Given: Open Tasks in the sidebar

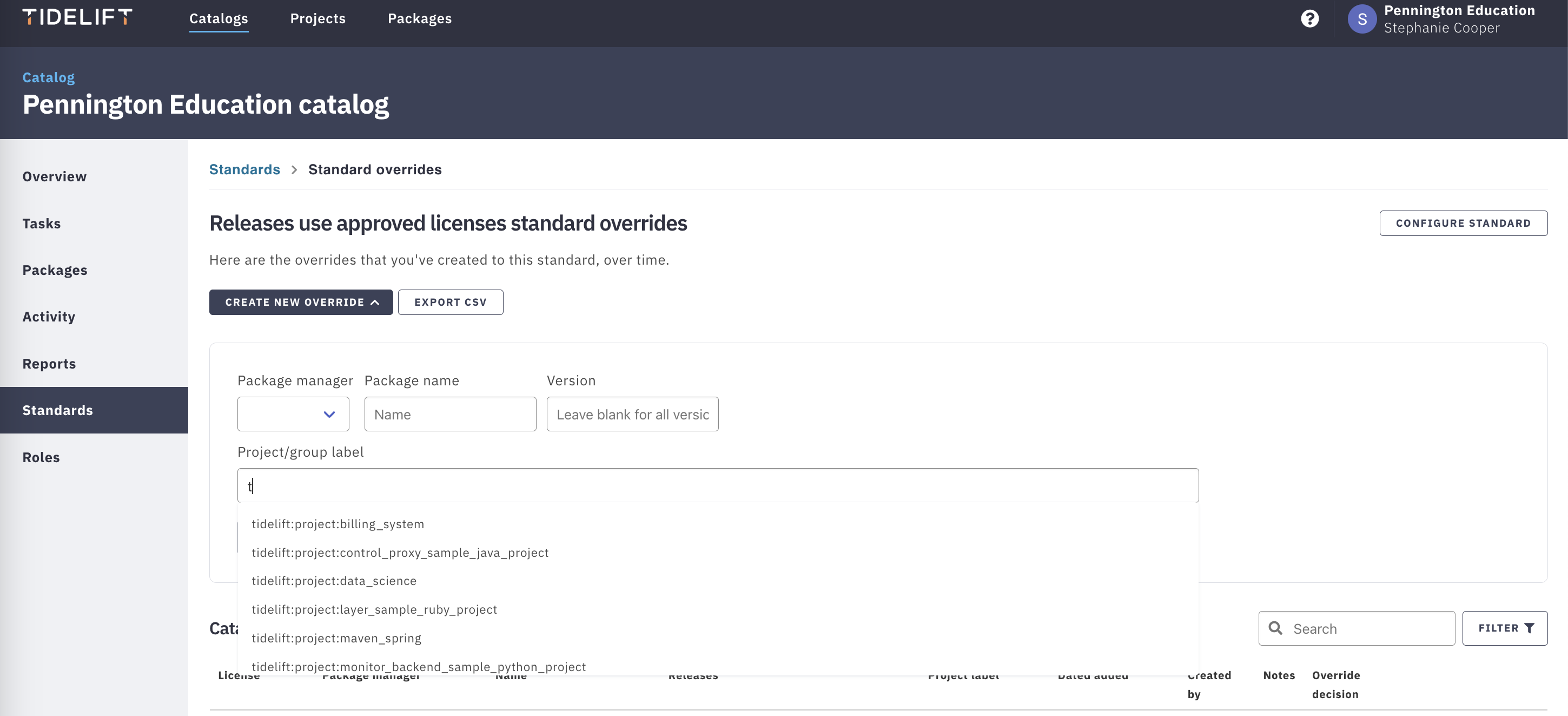Looking at the screenshot, I should pyautogui.click(x=94, y=224).
